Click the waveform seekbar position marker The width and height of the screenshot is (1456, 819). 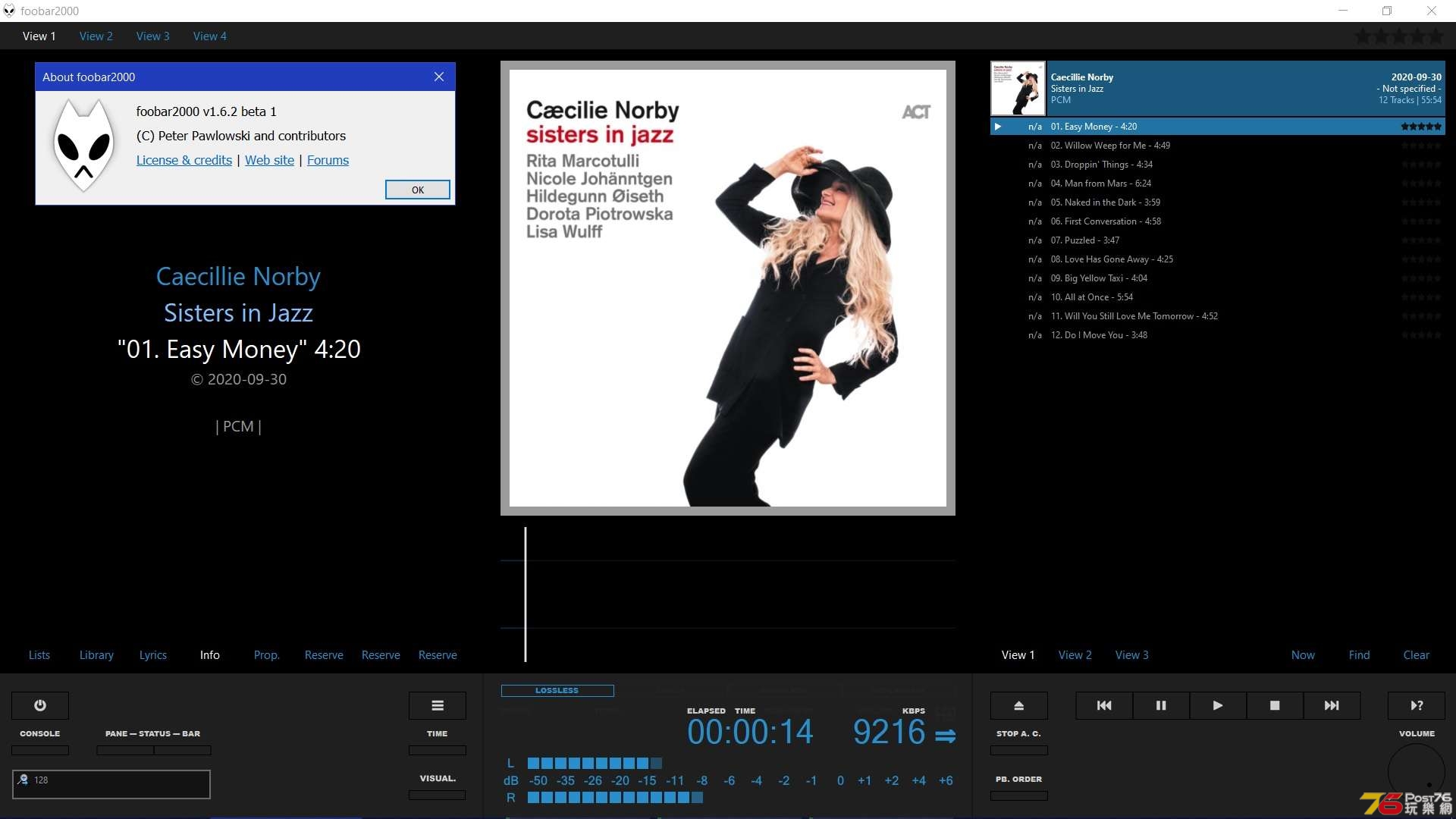coord(526,595)
